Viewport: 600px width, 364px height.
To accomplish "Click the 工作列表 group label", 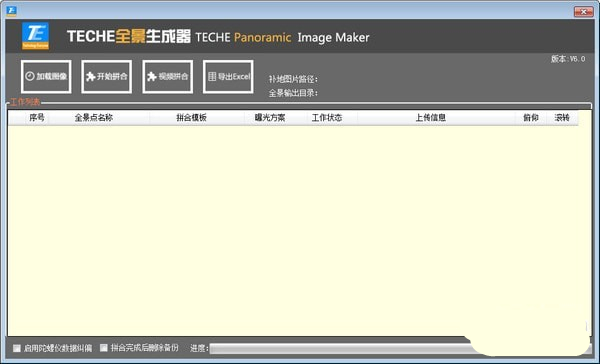I will tap(25, 102).
